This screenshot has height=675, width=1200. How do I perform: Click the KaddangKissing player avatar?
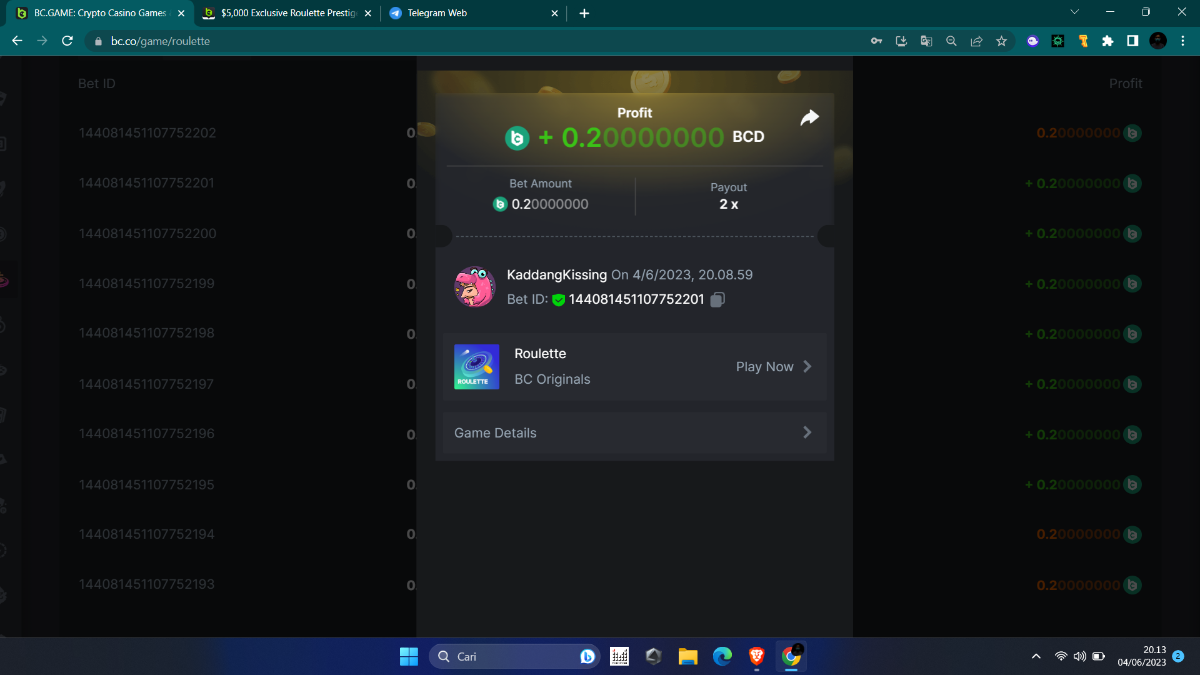[475, 287]
